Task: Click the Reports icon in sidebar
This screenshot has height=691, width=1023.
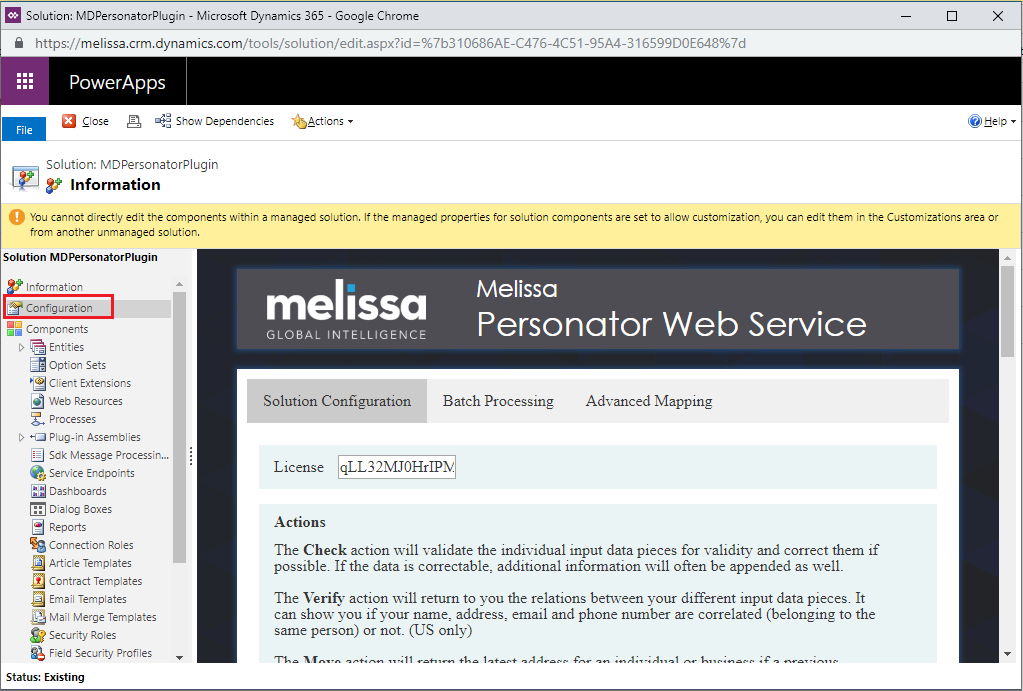Action: pos(38,527)
